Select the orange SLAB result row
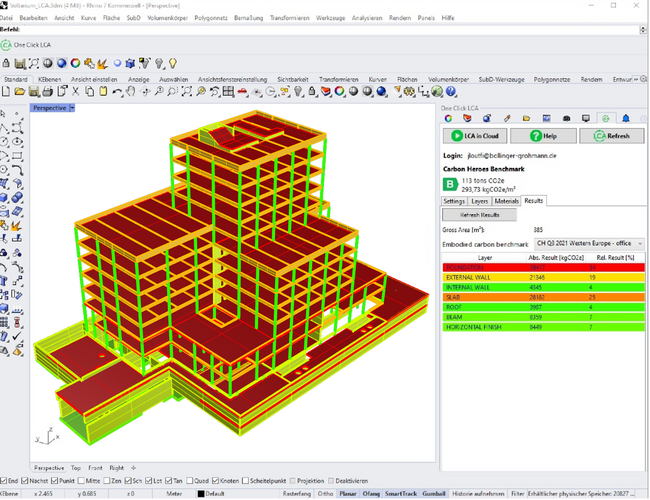The height and width of the screenshot is (500, 650). [543, 297]
